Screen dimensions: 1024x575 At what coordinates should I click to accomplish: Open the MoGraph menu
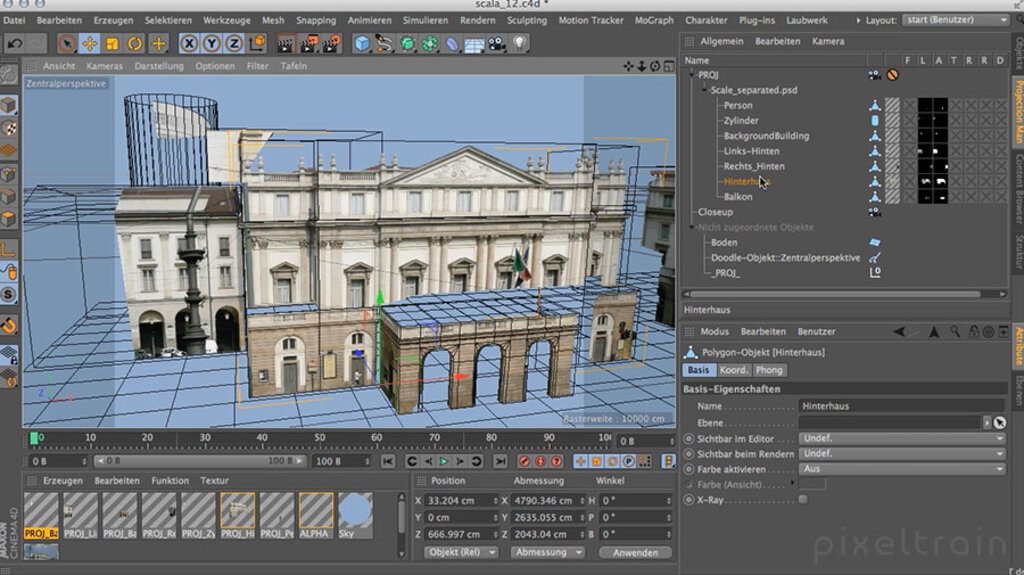[654, 20]
